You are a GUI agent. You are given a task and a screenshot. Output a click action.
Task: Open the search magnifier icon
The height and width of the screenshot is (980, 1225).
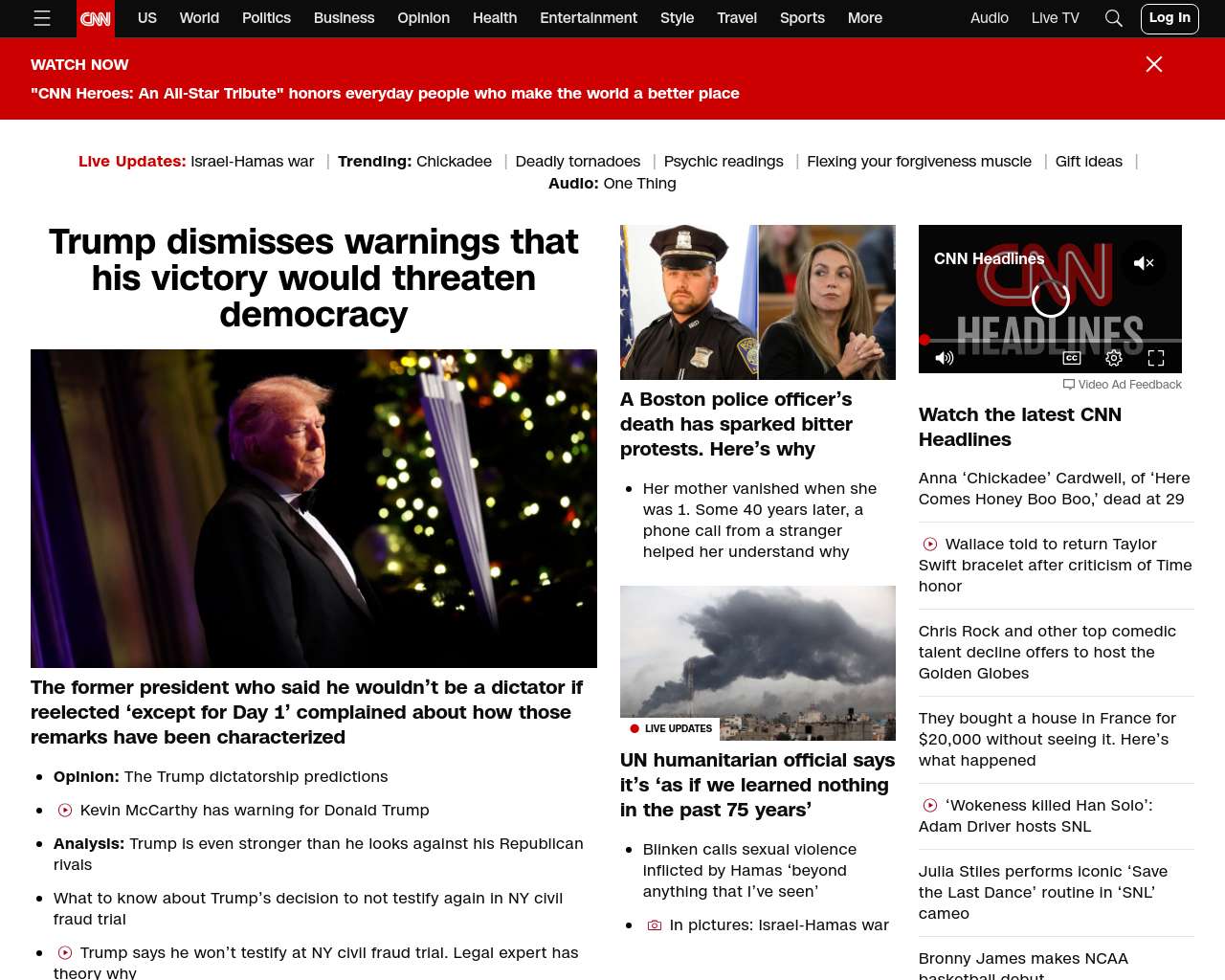[x=1113, y=18]
